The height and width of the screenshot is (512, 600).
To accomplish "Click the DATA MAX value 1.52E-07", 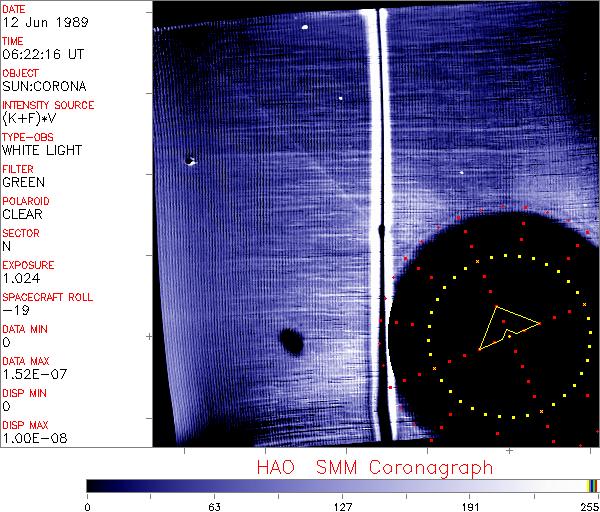I will (30, 374).
